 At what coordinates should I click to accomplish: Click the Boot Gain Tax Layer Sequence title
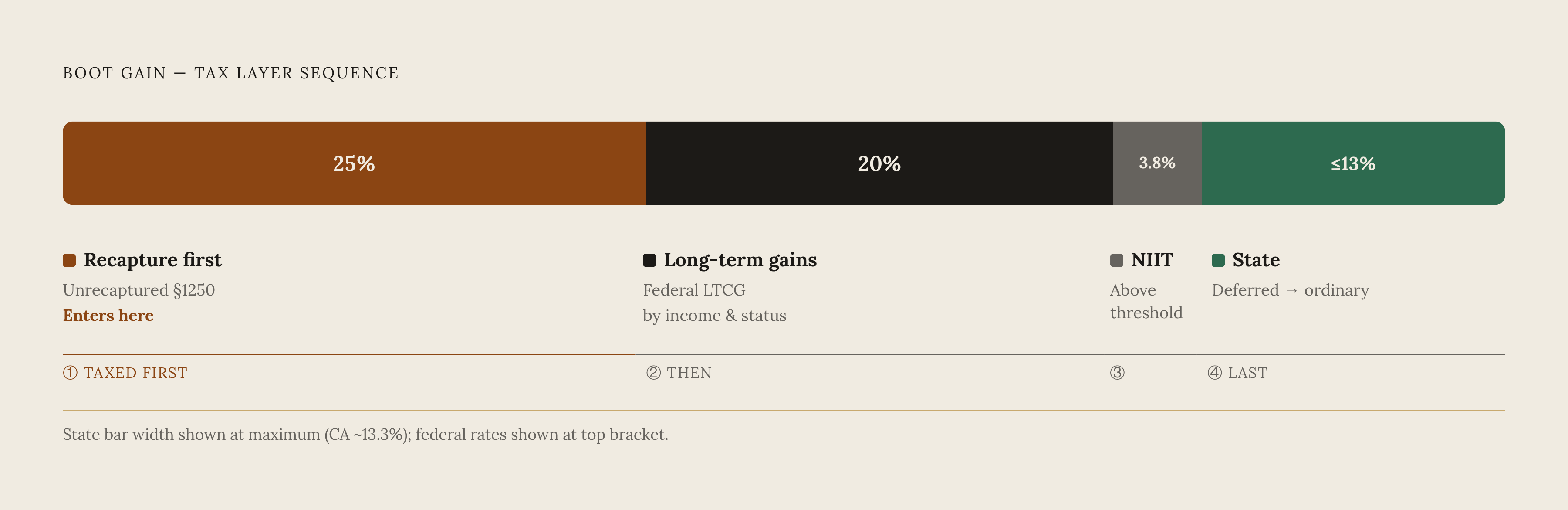pyautogui.click(x=231, y=73)
